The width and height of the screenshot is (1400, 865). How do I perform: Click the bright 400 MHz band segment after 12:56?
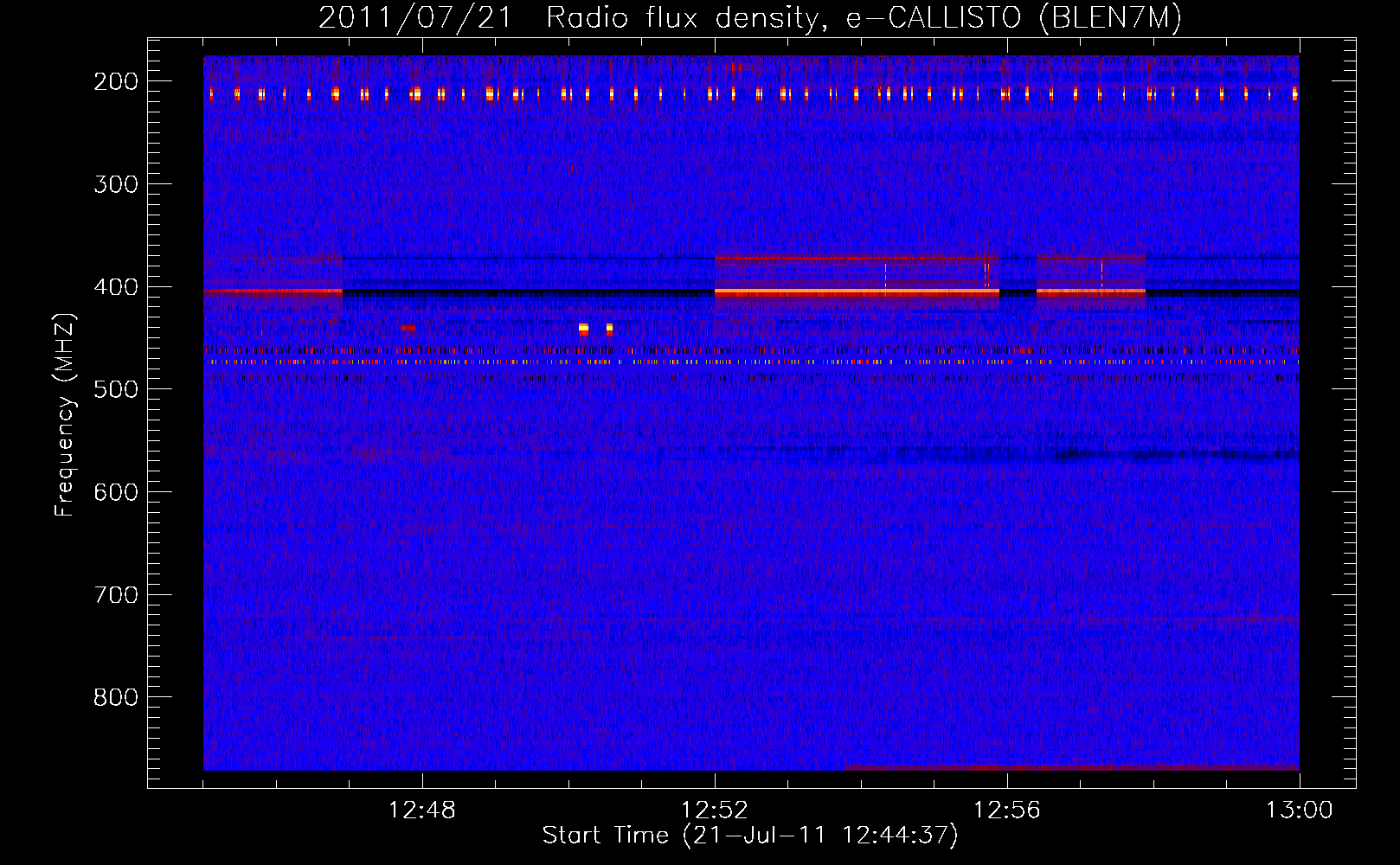(x=1091, y=293)
